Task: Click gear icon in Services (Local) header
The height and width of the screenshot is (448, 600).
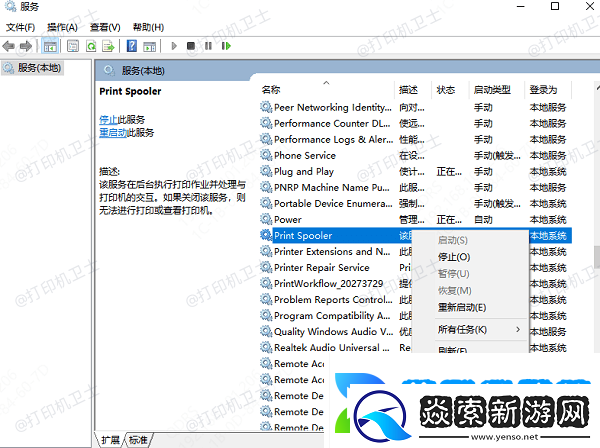Action: [x=109, y=70]
